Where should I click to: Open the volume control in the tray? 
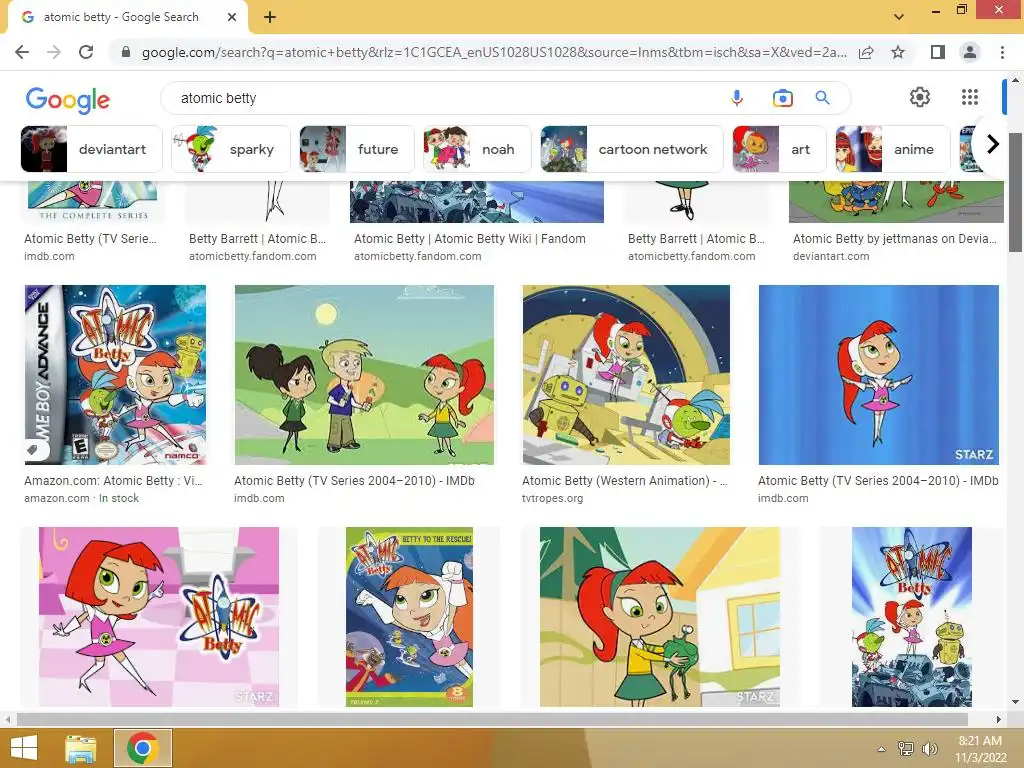929,749
